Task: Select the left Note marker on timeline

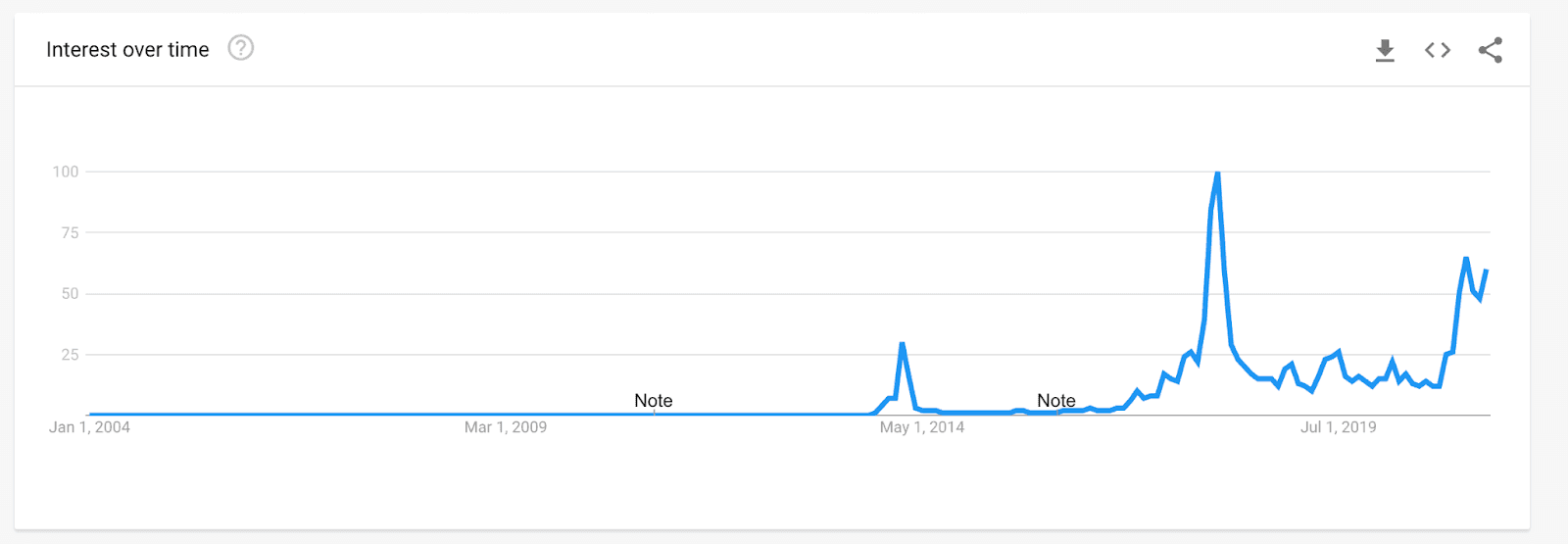Action: tap(654, 401)
